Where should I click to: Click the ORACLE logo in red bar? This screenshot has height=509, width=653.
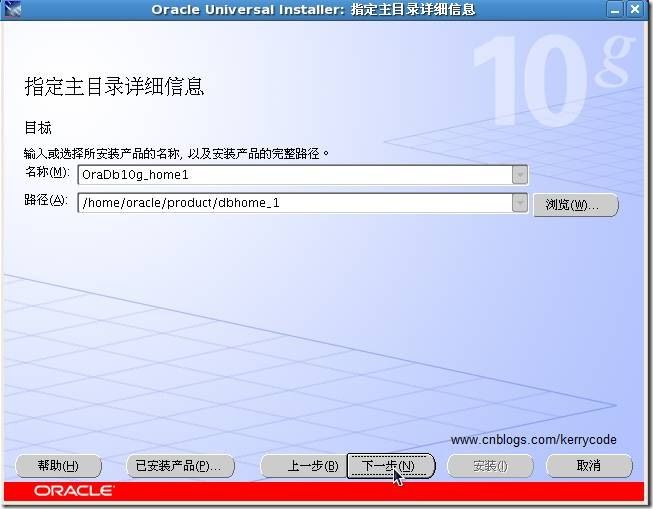[74, 491]
